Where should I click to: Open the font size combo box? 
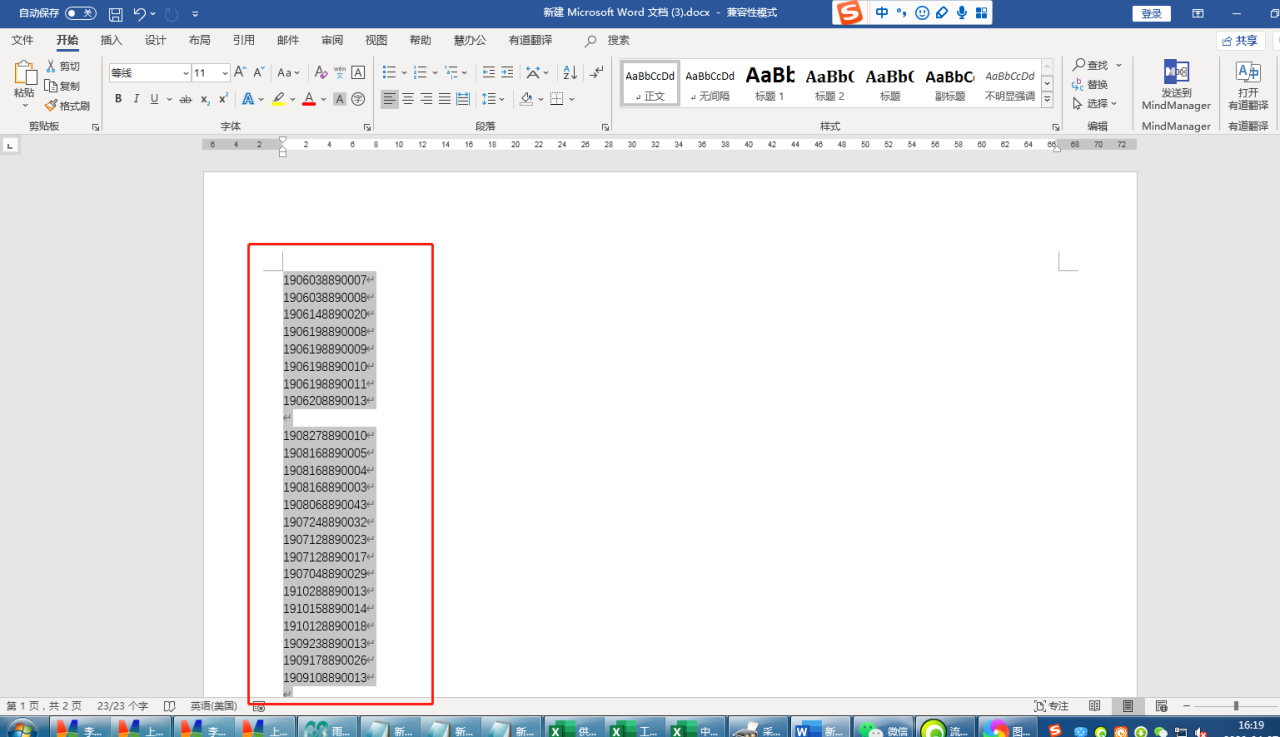coord(211,73)
